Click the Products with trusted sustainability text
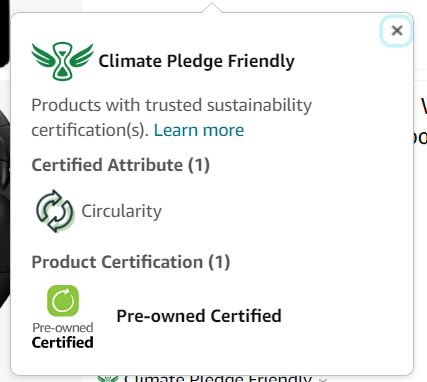 click(172, 105)
